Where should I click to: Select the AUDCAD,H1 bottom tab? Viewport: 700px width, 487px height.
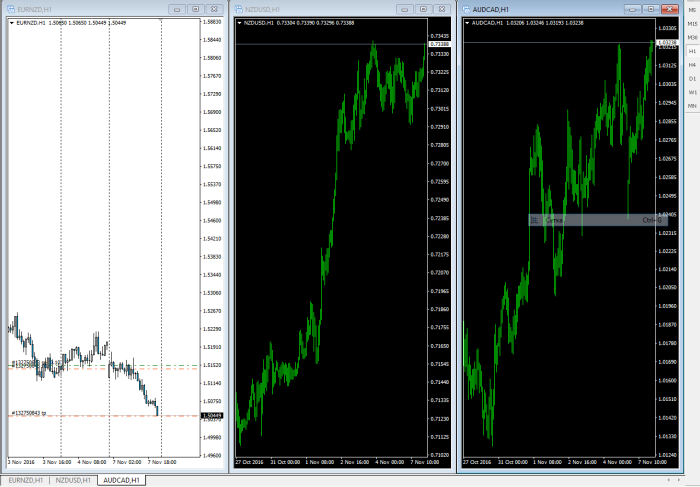point(121,480)
